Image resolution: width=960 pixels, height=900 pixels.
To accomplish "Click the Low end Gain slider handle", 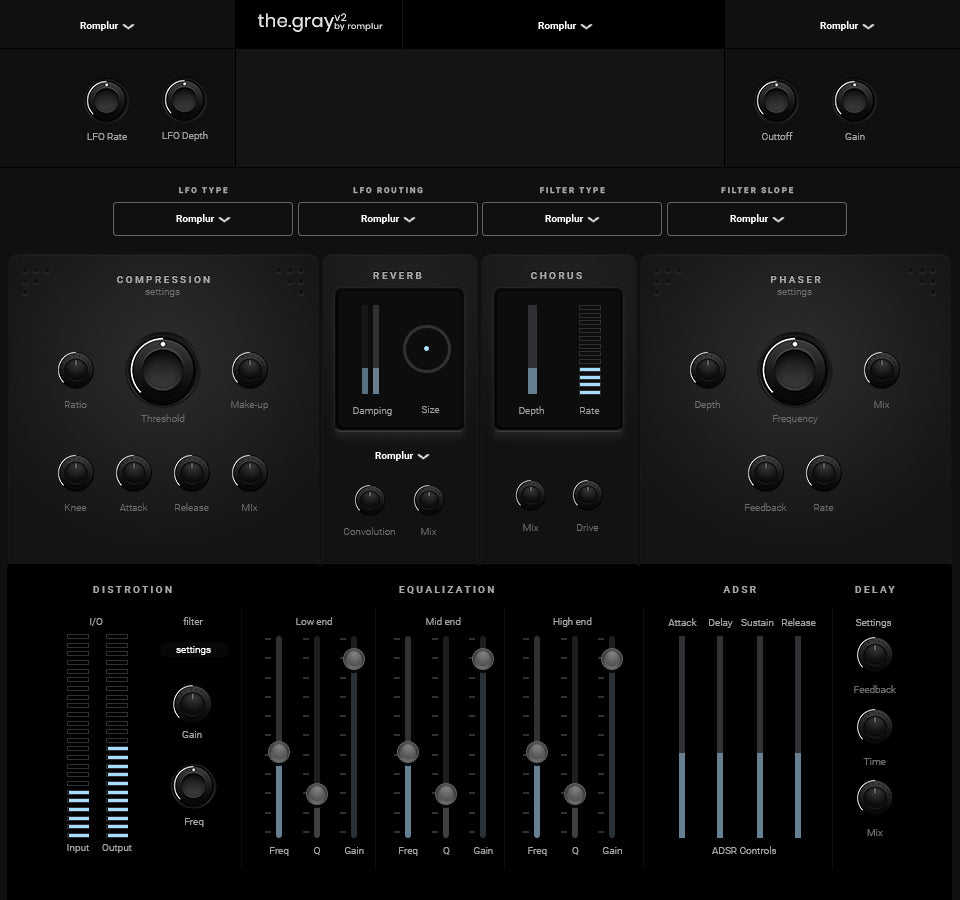I will point(354,659).
